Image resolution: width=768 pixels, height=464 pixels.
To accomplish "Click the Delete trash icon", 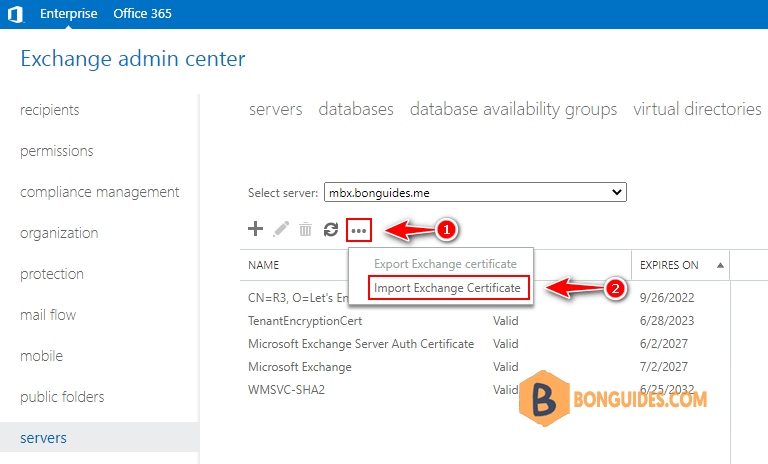I will click(306, 230).
